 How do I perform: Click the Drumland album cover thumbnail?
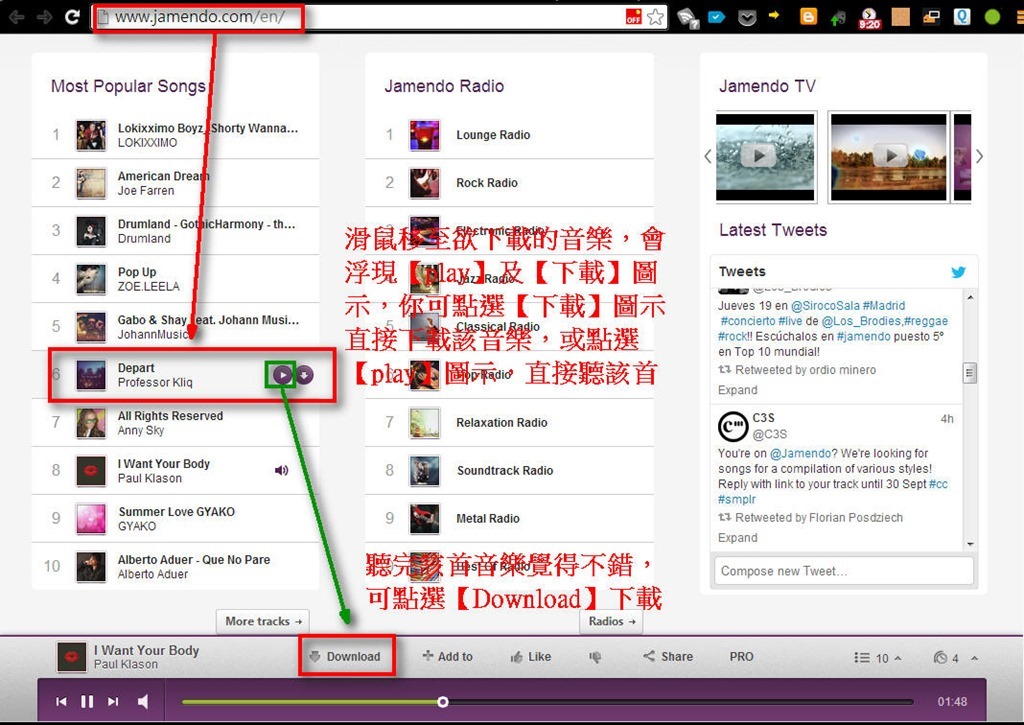point(91,231)
